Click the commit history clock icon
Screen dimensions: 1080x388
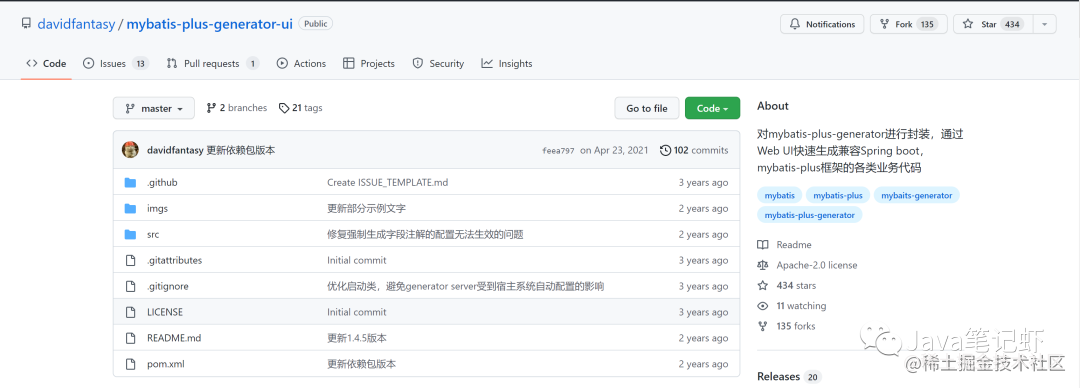pos(665,150)
